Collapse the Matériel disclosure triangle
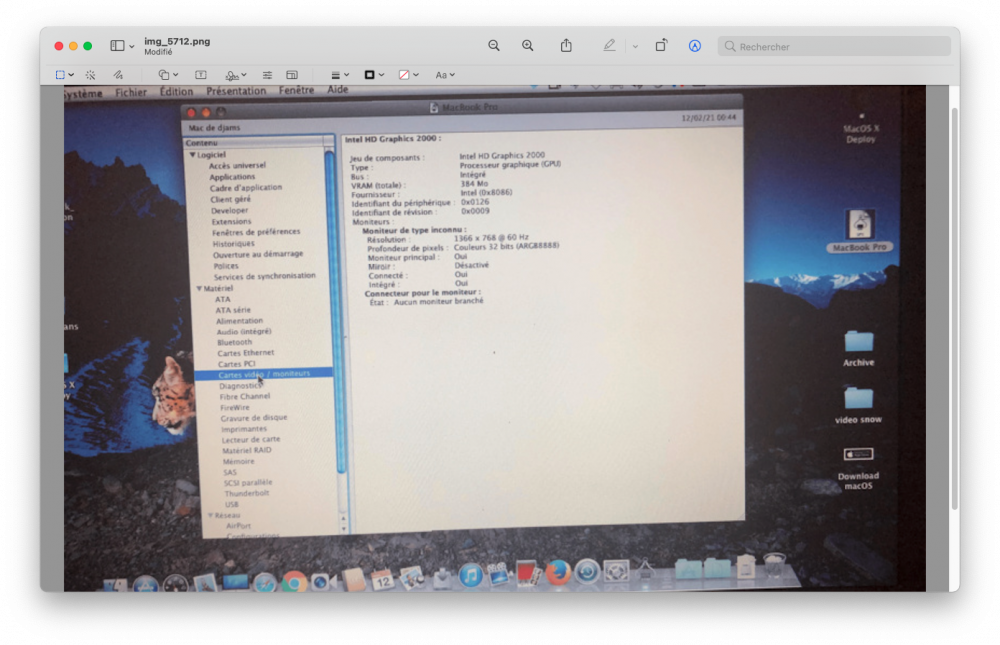This screenshot has width=1000, height=645. tap(199, 288)
